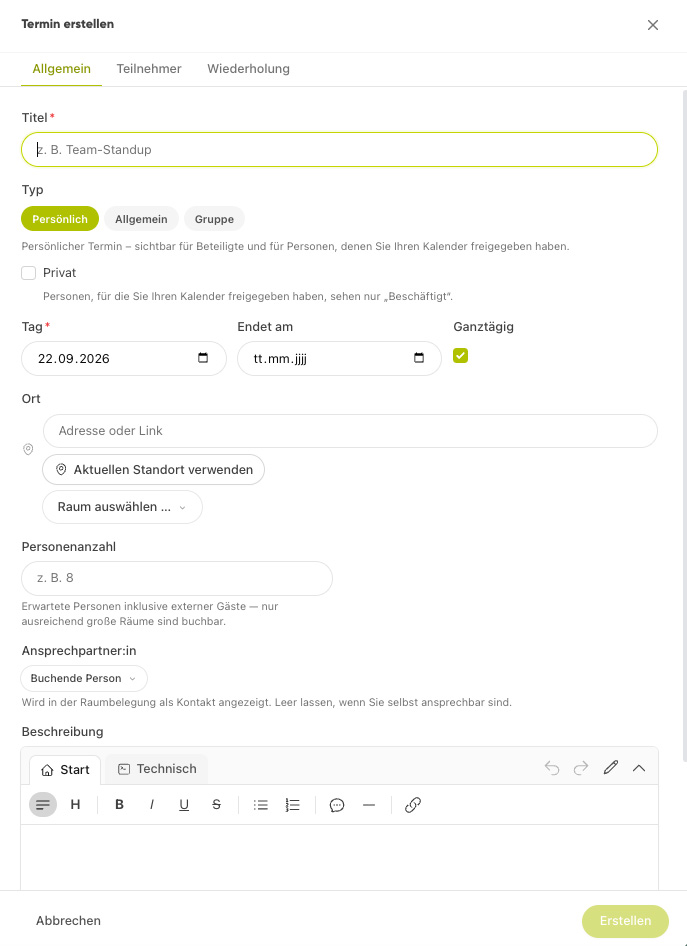Click into the description text area
The image size is (687, 946).
[339, 857]
